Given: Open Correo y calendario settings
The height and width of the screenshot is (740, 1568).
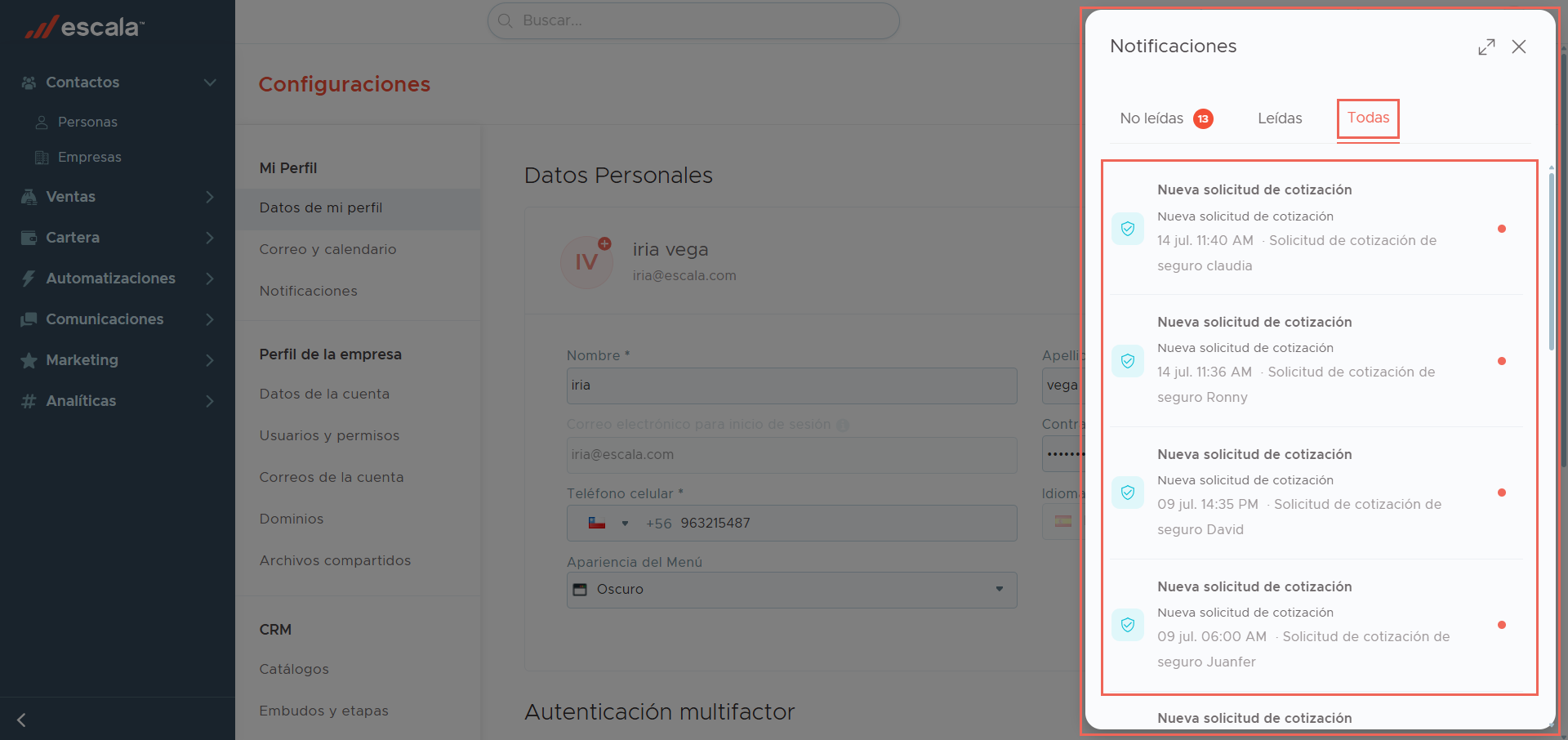Looking at the screenshot, I should point(328,250).
